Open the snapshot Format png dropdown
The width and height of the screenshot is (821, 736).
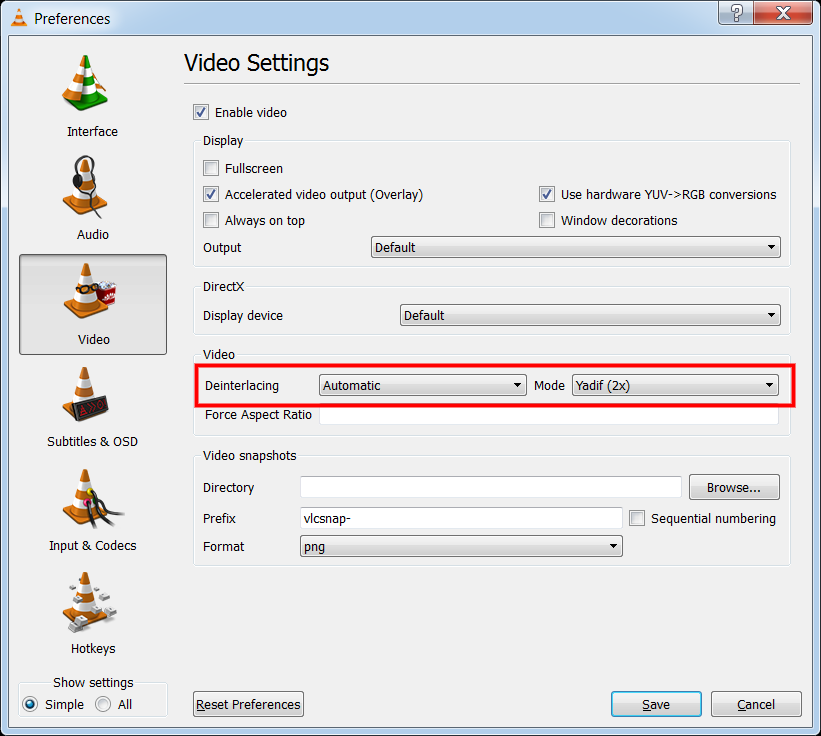(x=461, y=546)
